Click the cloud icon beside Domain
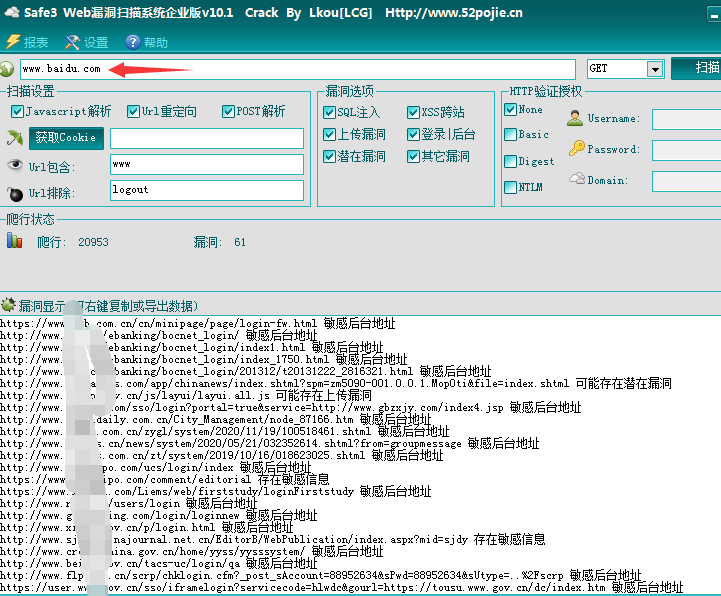The image size is (721, 596). click(577, 178)
